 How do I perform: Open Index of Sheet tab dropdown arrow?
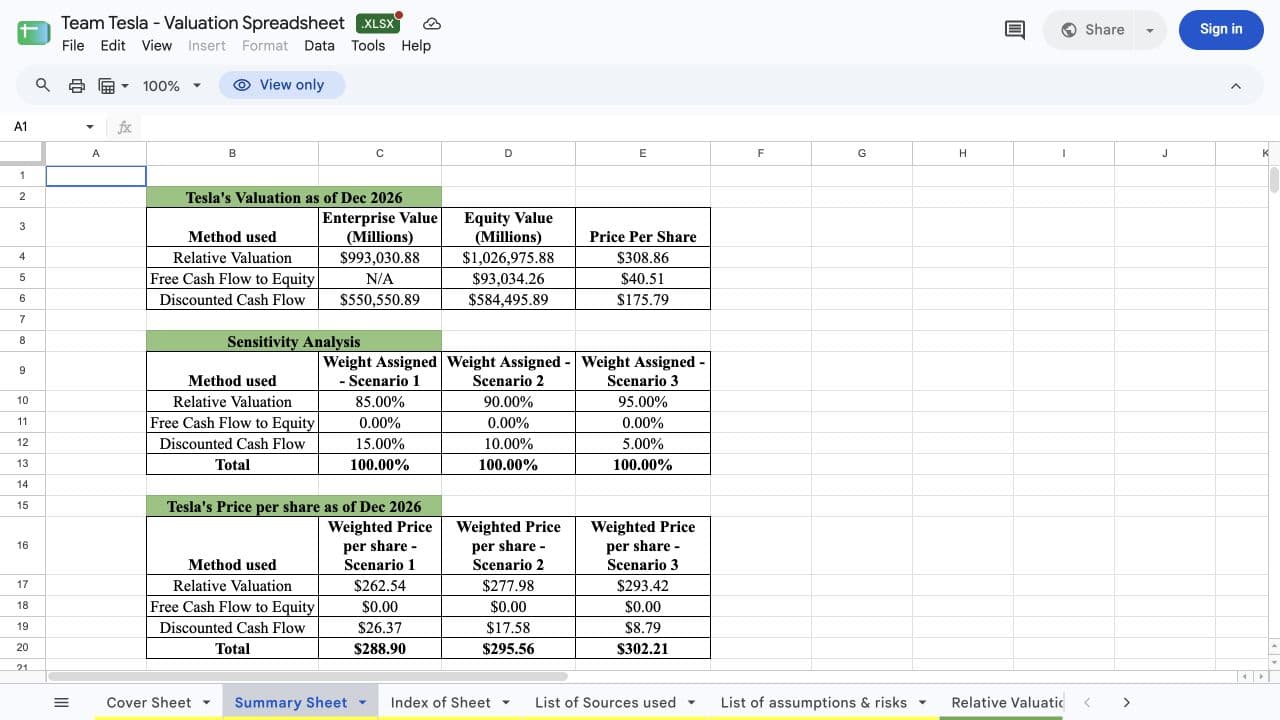505,702
